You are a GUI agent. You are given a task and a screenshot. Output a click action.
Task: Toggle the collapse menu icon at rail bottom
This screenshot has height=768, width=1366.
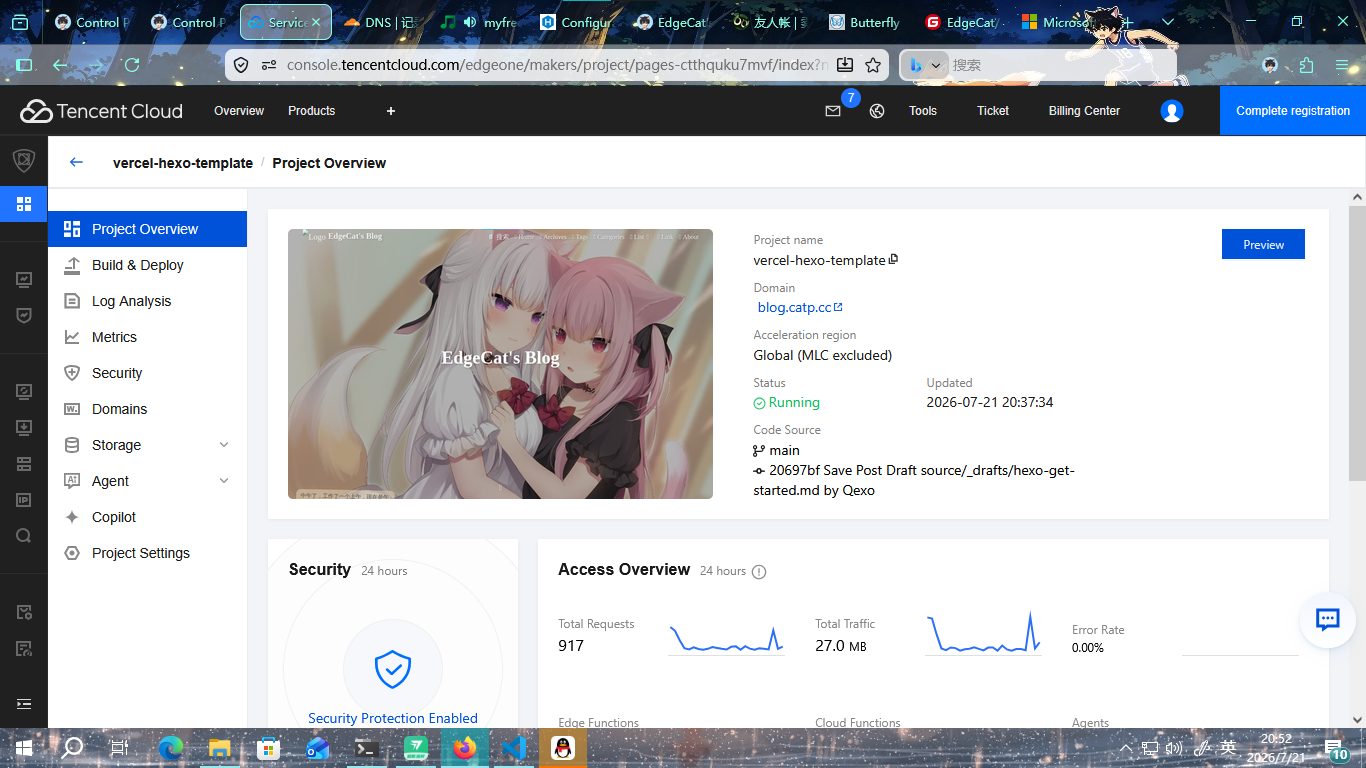[24, 704]
